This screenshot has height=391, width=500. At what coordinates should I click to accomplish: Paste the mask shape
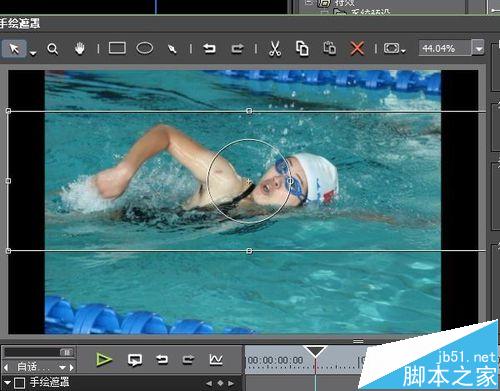coord(329,48)
